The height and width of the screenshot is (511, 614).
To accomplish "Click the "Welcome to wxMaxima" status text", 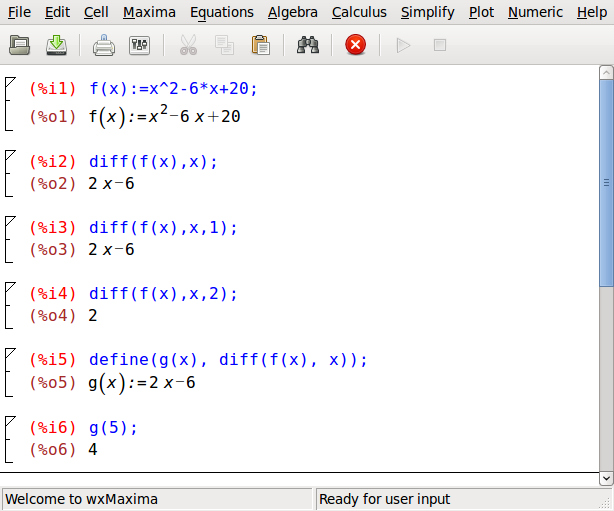I will [81, 499].
